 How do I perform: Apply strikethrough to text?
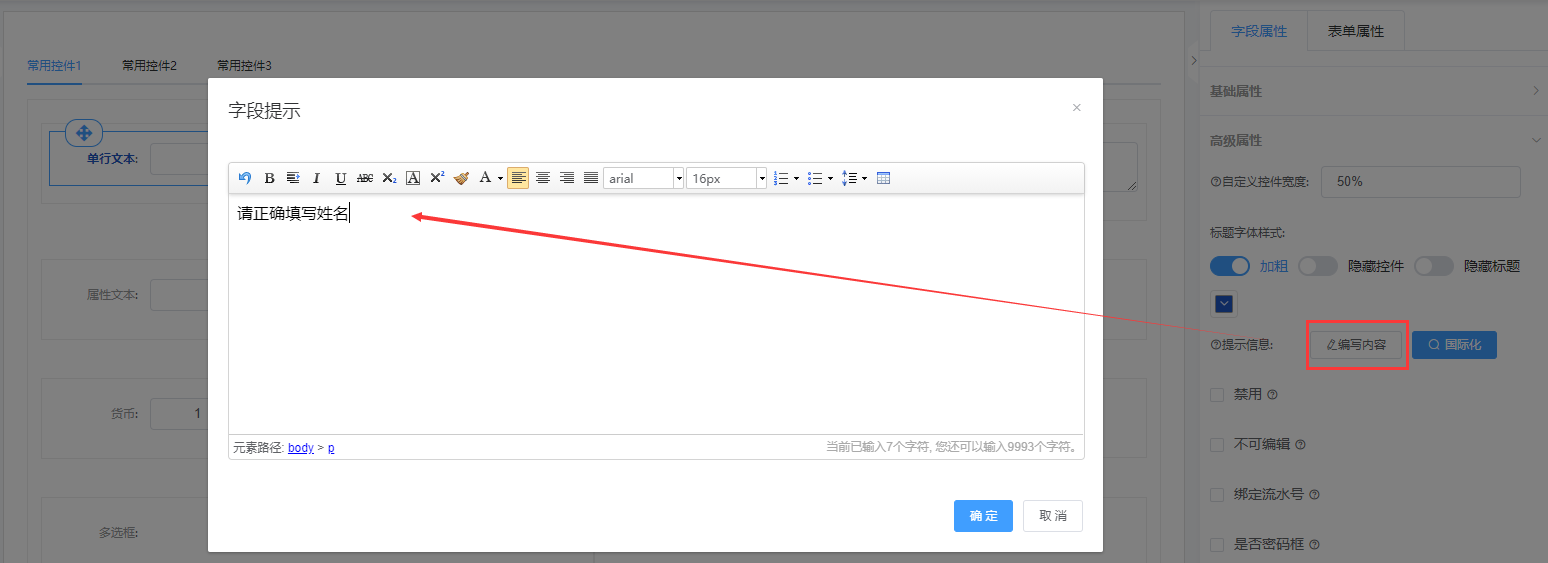click(365, 178)
